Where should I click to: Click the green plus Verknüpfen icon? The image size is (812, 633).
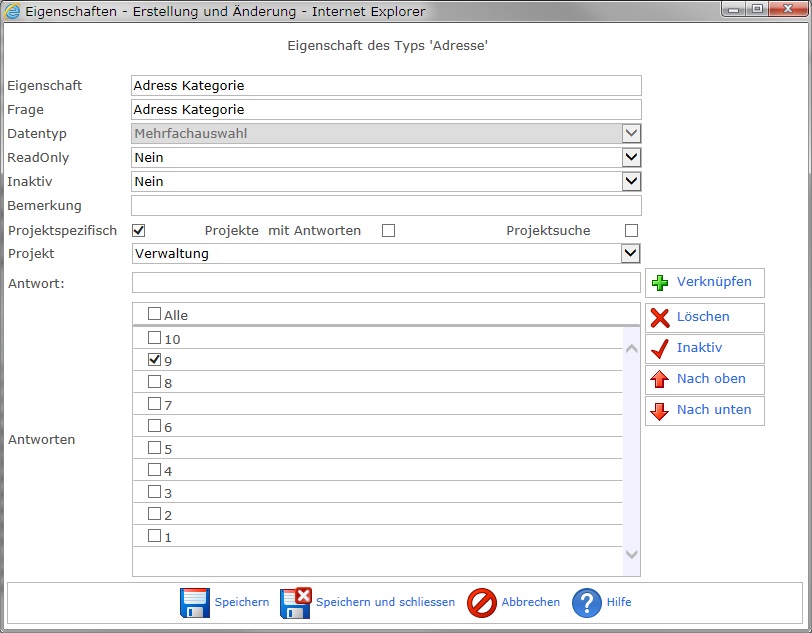[x=660, y=283]
